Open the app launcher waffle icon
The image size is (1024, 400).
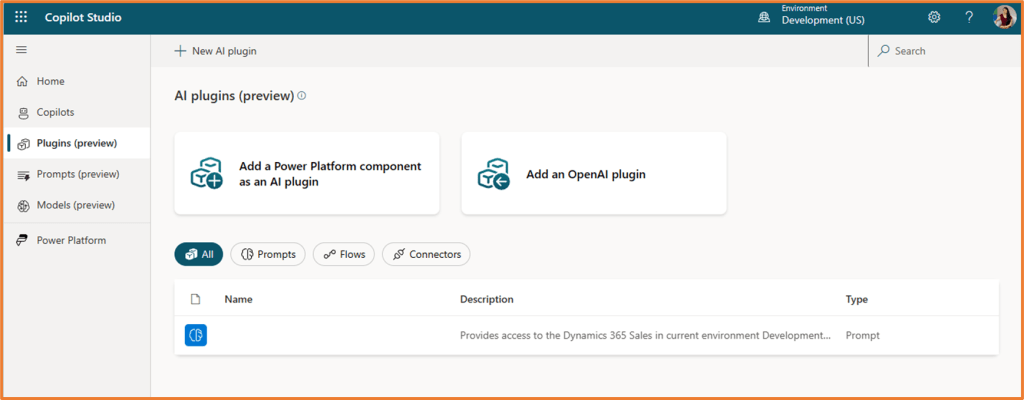(x=21, y=17)
